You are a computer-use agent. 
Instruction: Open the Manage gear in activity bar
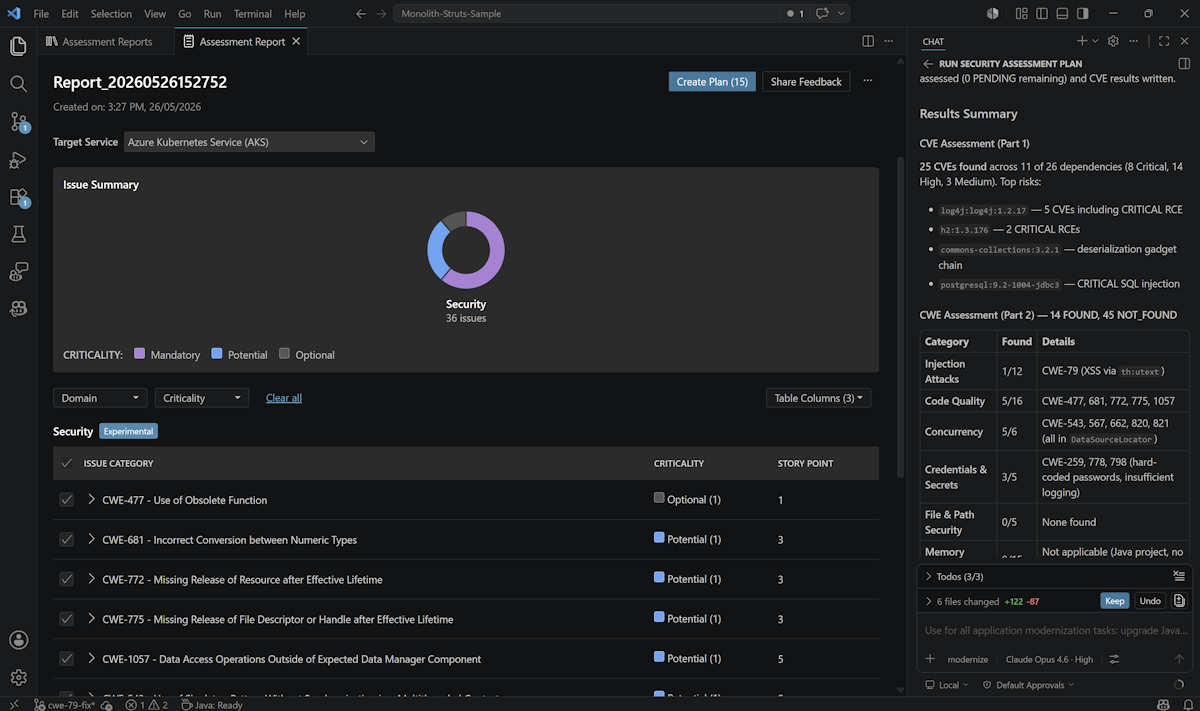(x=18, y=678)
